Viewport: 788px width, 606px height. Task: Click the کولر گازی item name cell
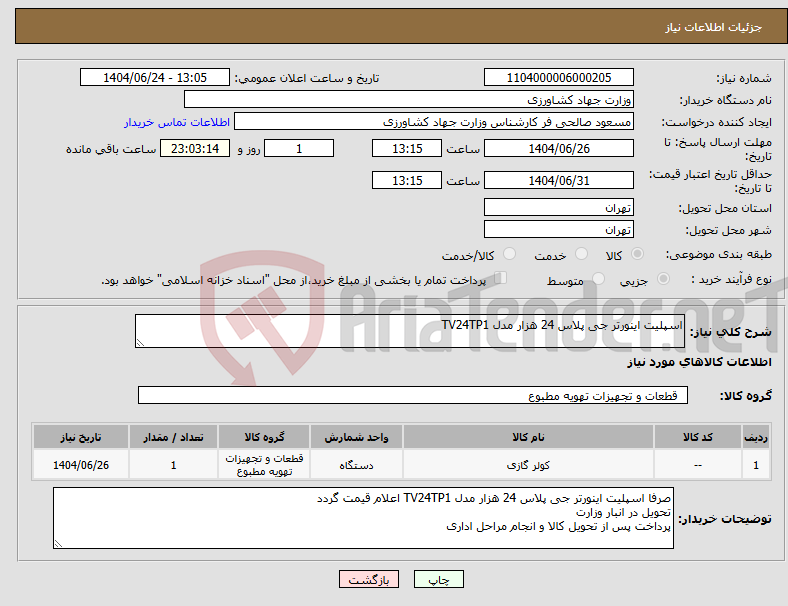coord(528,465)
